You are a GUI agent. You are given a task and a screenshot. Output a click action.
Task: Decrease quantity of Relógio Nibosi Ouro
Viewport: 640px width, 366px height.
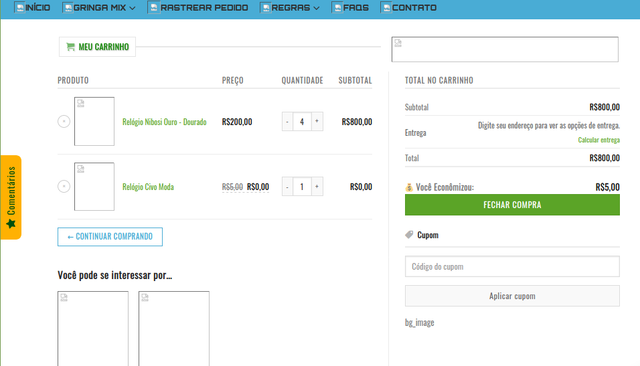tap(287, 122)
